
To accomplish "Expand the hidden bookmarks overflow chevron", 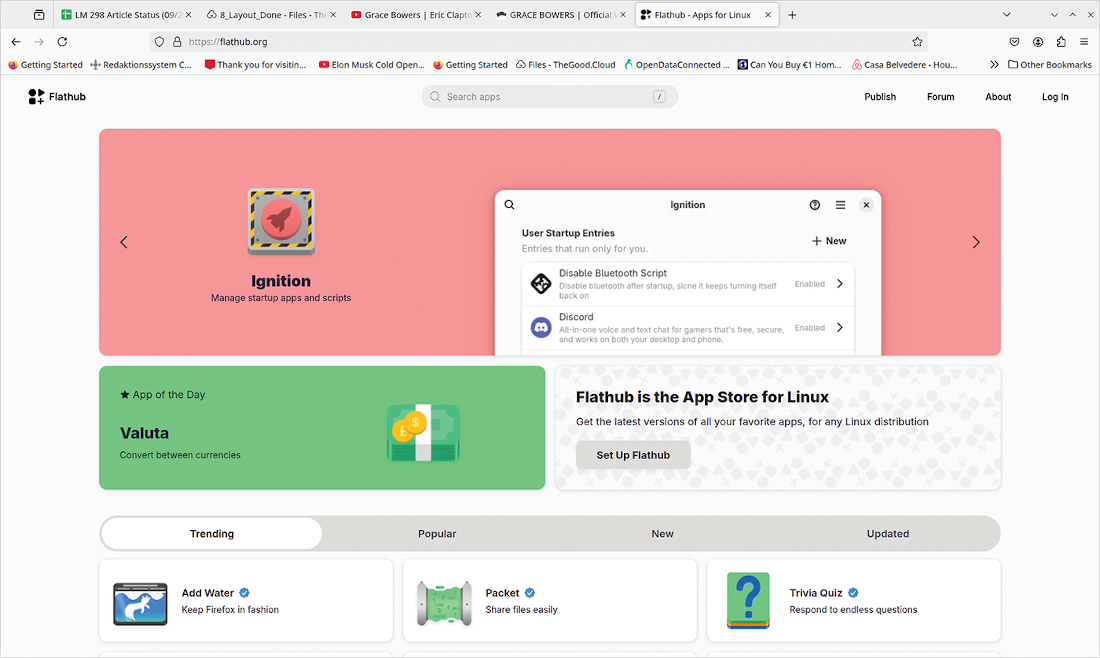I will pos(994,65).
